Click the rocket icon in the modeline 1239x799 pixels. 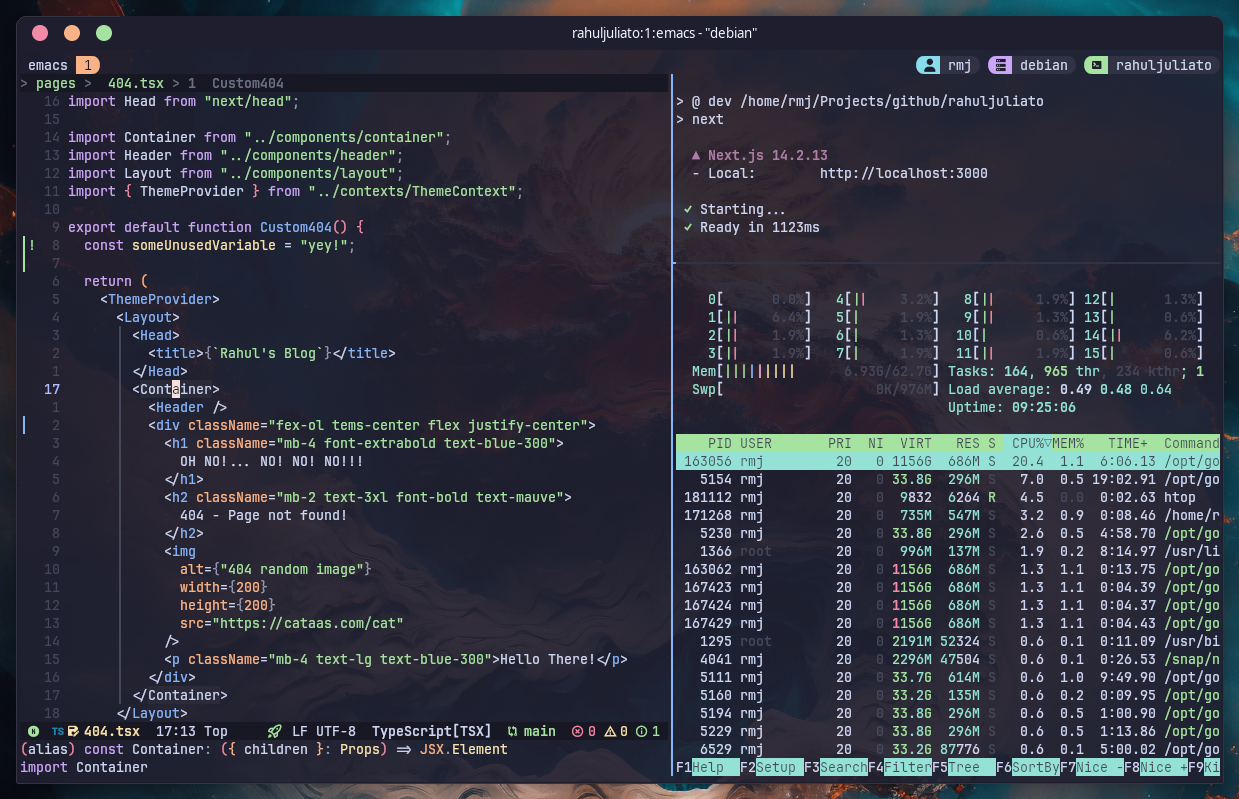click(274, 731)
